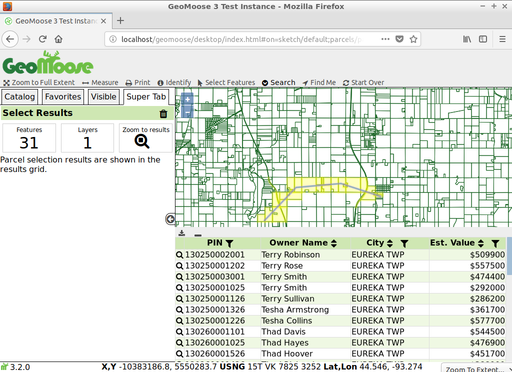Zoom to parcel 130250001202
This screenshot has width=512, height=372.
coord(179,266)
